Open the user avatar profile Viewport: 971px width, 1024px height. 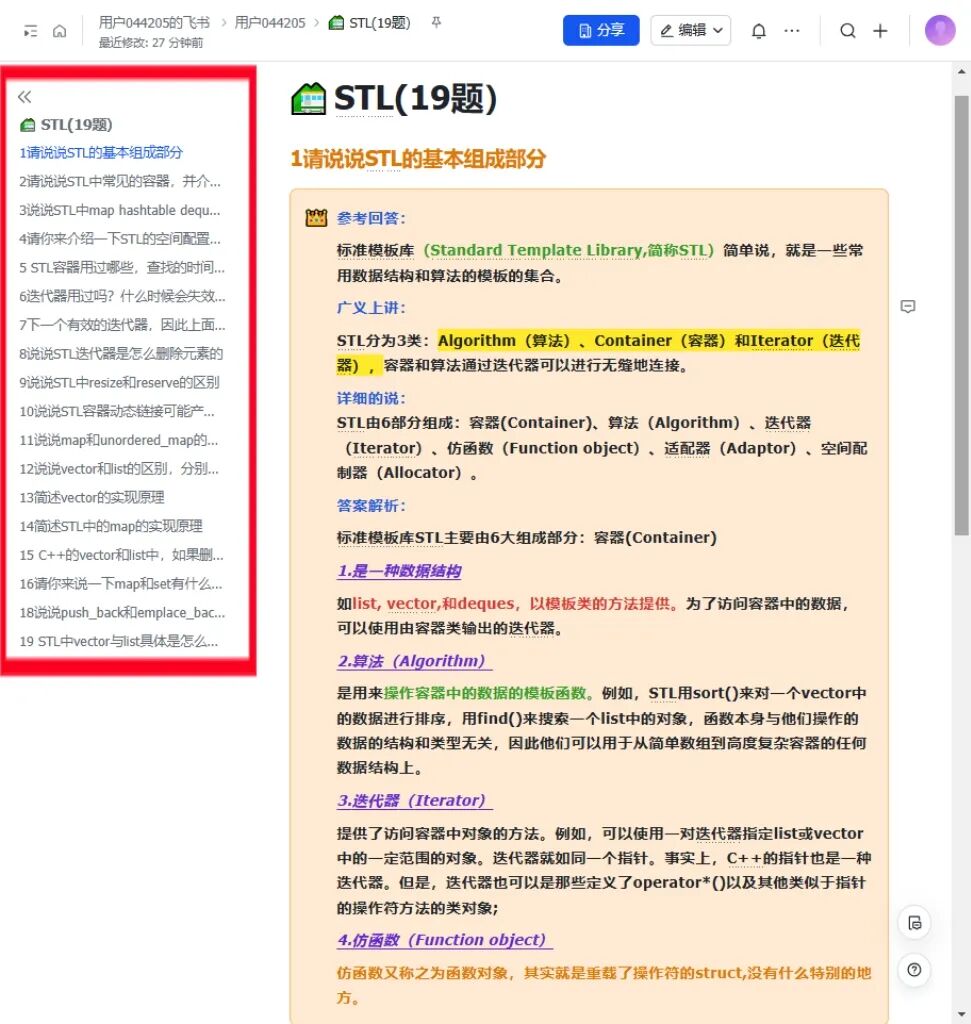click(x=940, y=30)
